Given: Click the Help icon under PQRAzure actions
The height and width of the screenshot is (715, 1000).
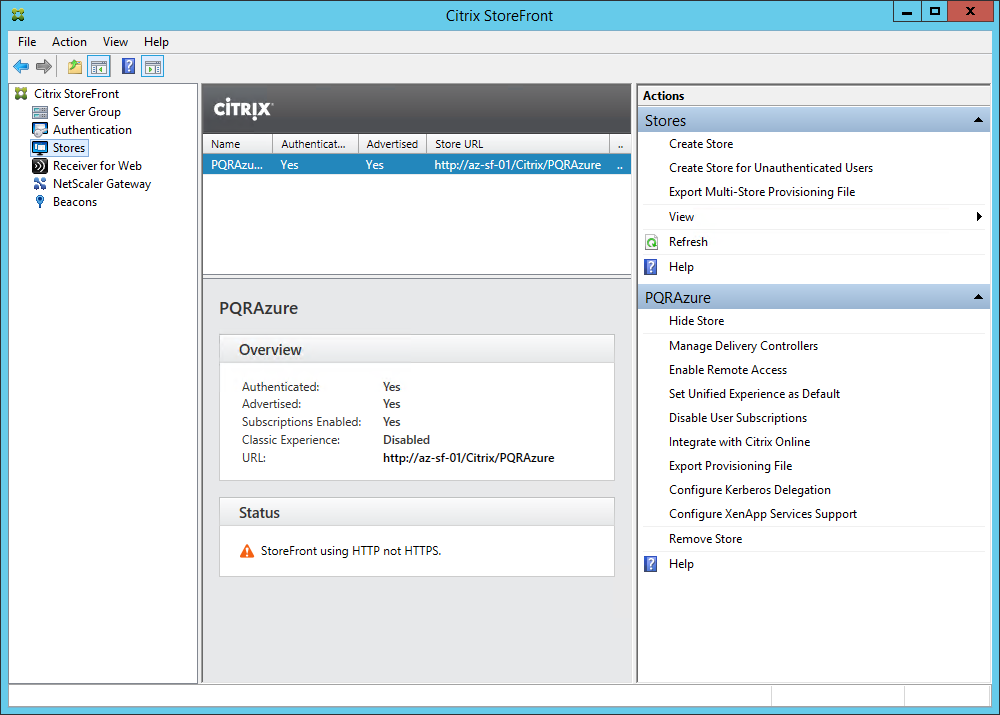Looking at the screenshot, I should (x=651, y=564).
